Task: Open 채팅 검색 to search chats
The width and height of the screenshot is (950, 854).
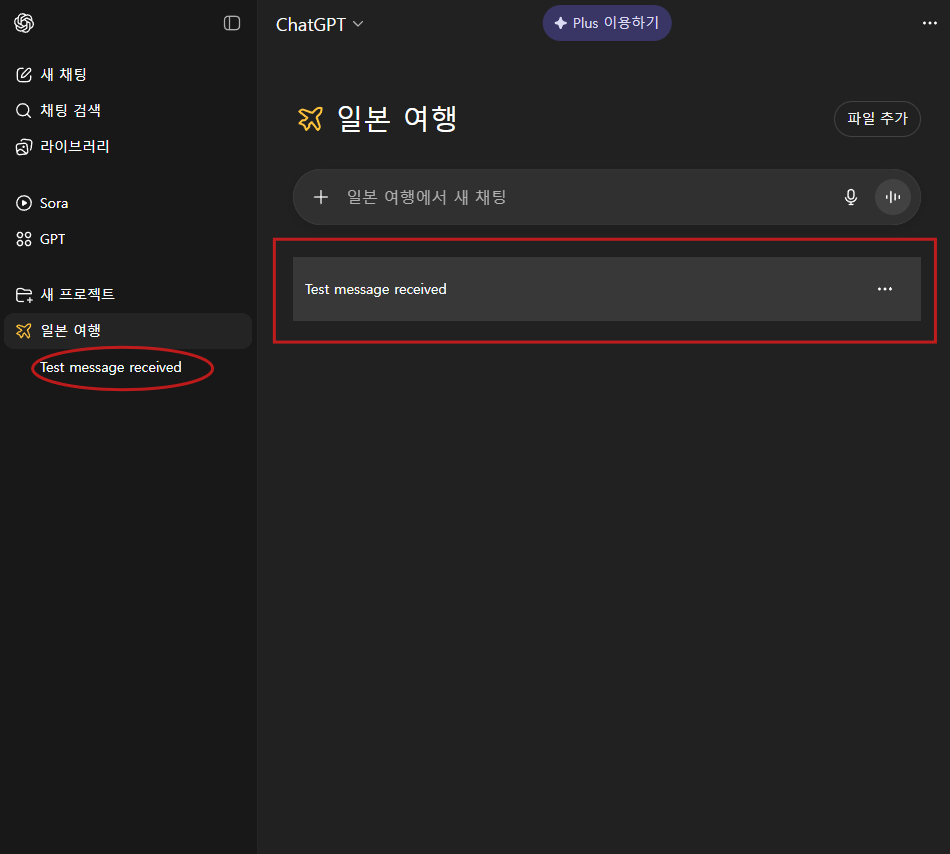Action: click(70, 111)
